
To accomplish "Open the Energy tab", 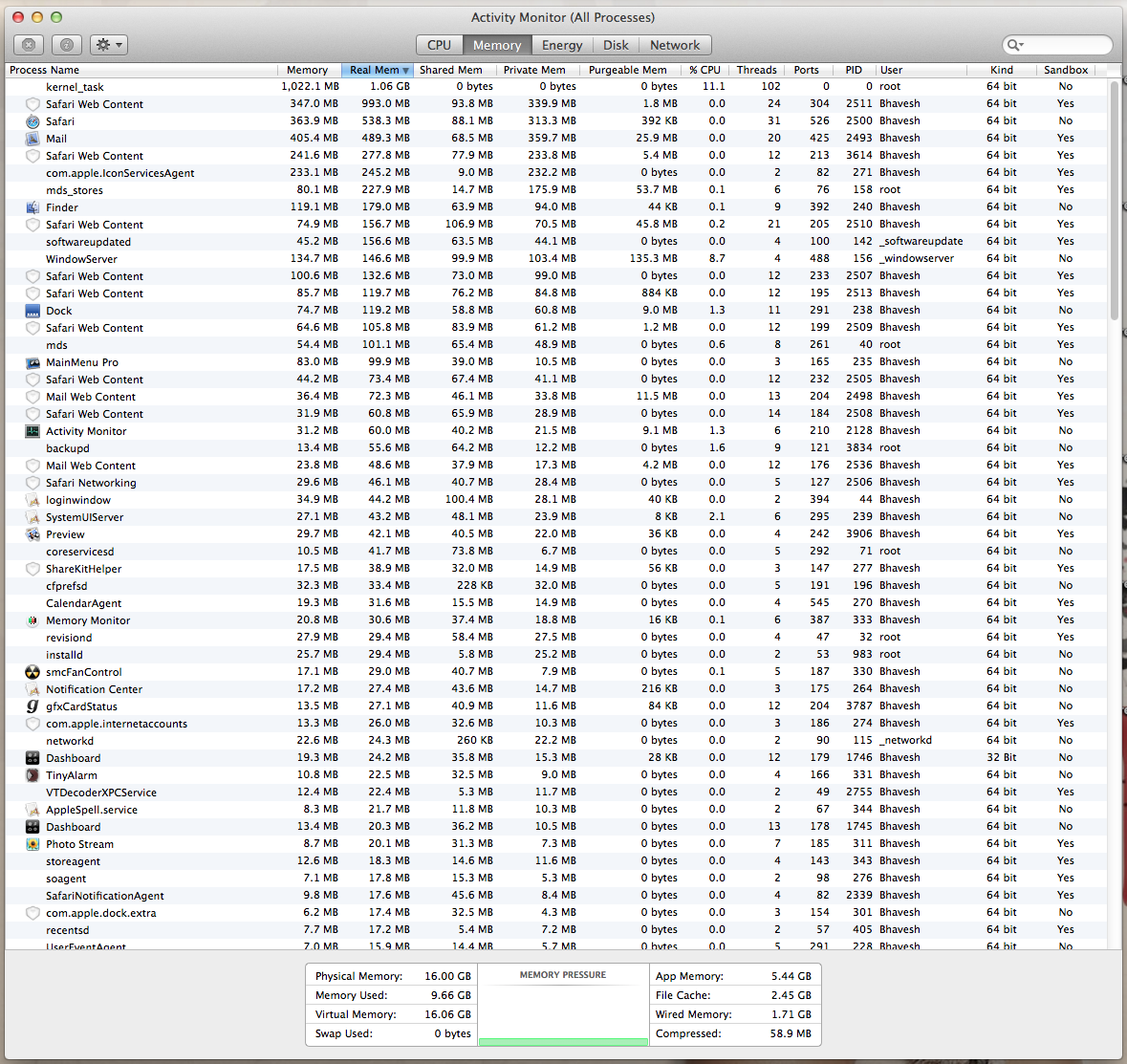I will [562, 45].
